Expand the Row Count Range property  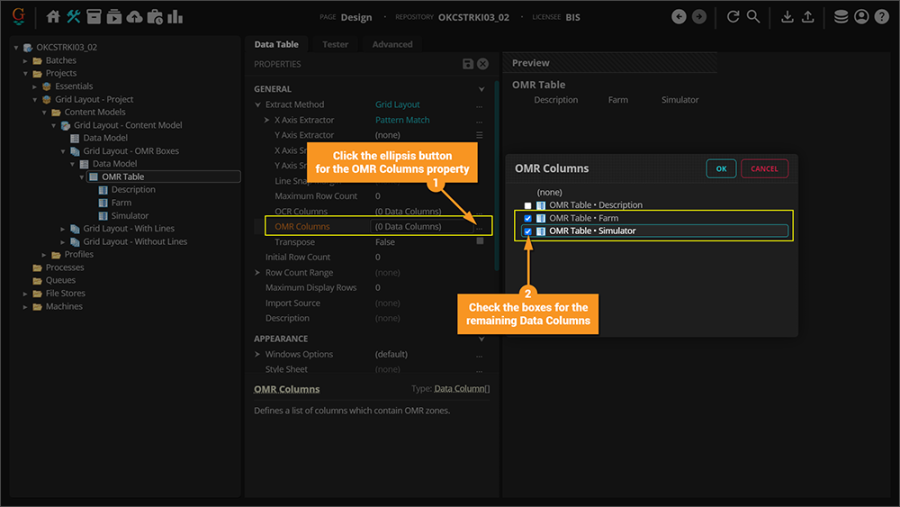[x=257, y=273]
